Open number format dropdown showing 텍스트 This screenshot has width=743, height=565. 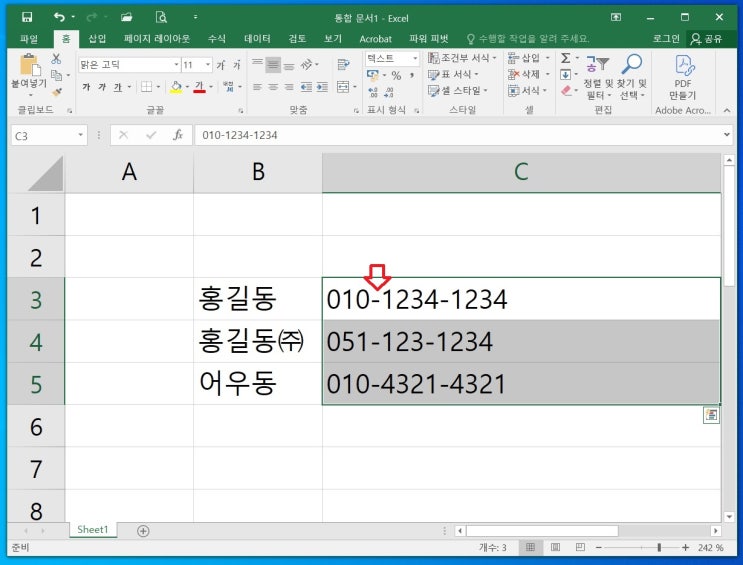(415, 58)
